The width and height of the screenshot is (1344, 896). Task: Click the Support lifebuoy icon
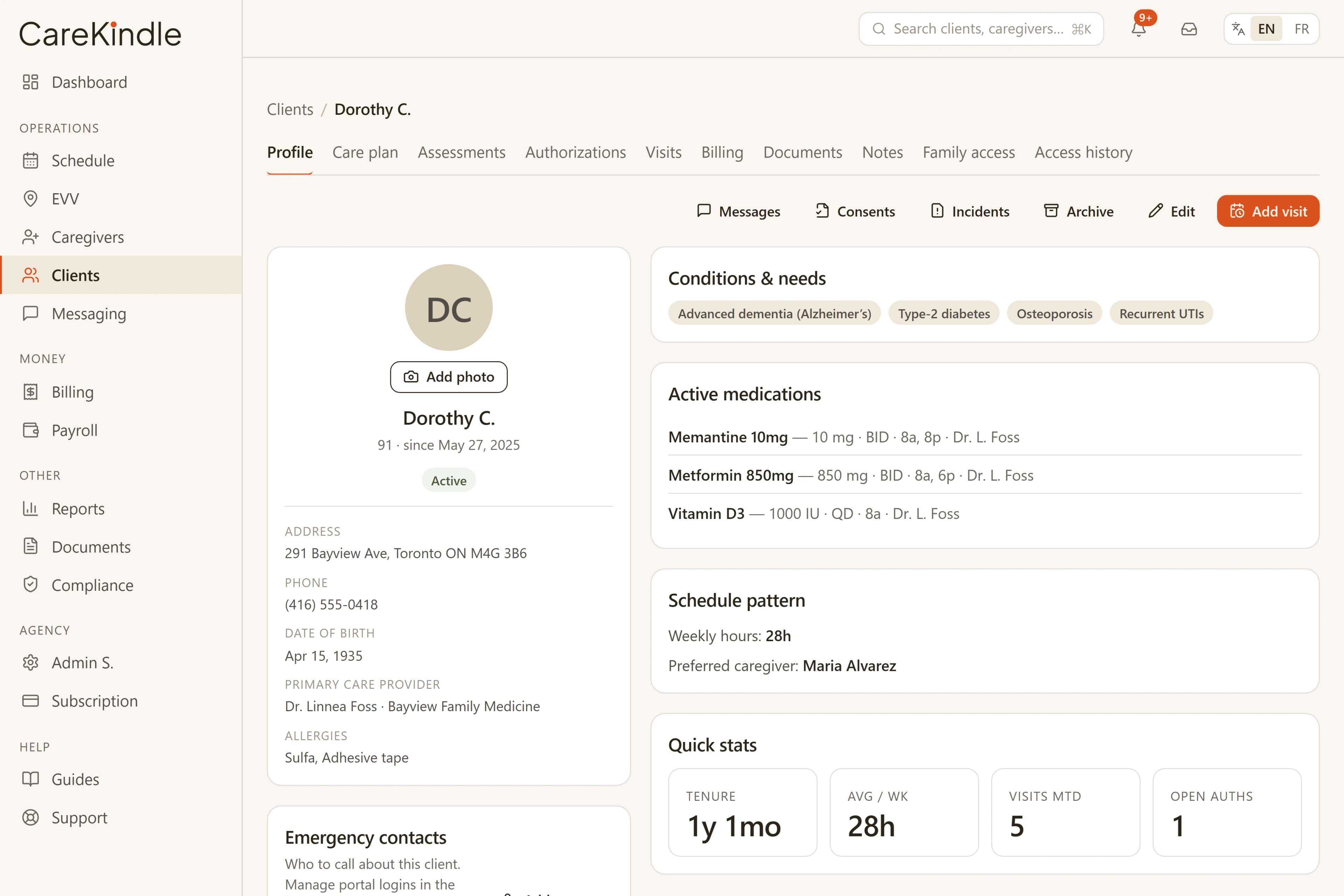pyautogui.click(x=30, y=818)
